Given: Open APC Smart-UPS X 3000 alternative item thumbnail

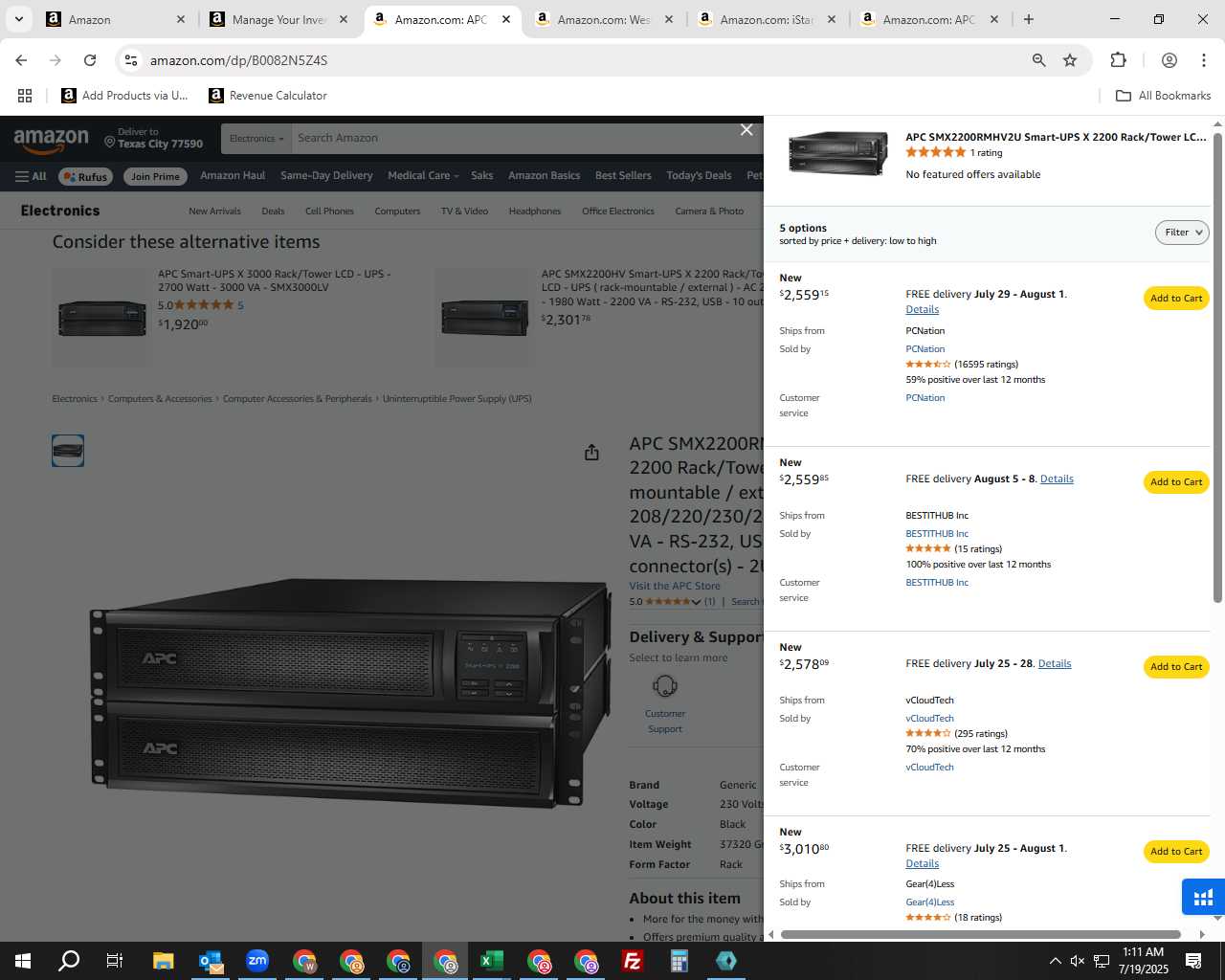Looking at the screenshot, I should tap(102, 318).
